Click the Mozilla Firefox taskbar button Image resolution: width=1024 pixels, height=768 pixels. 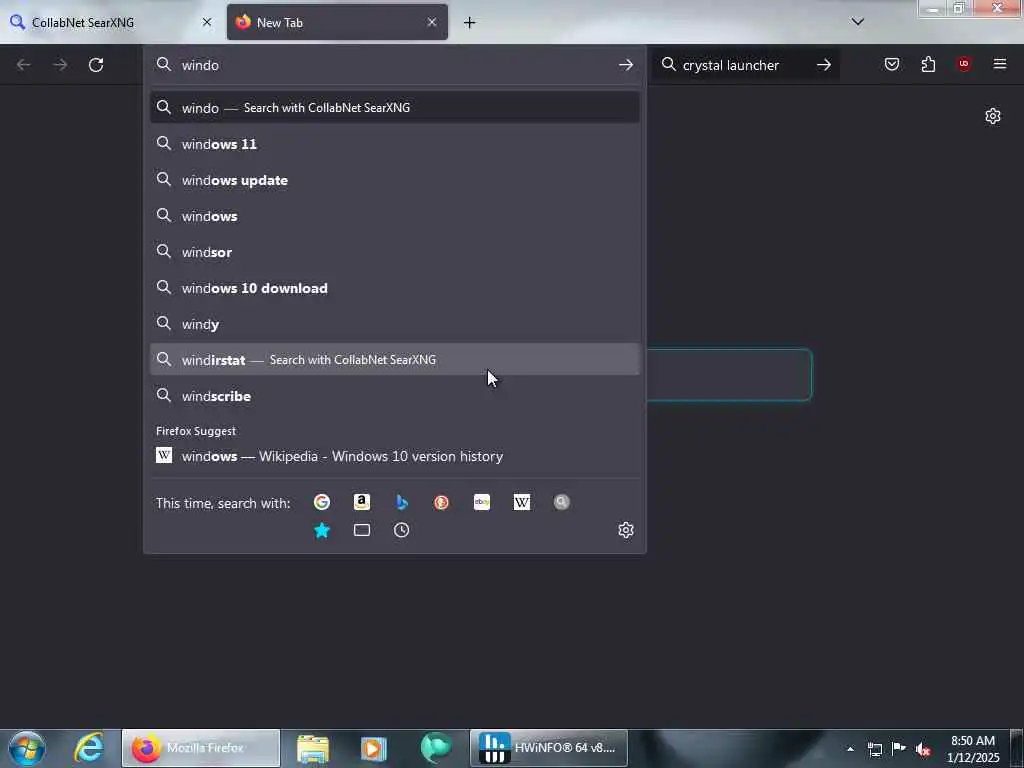coord(200,748)
